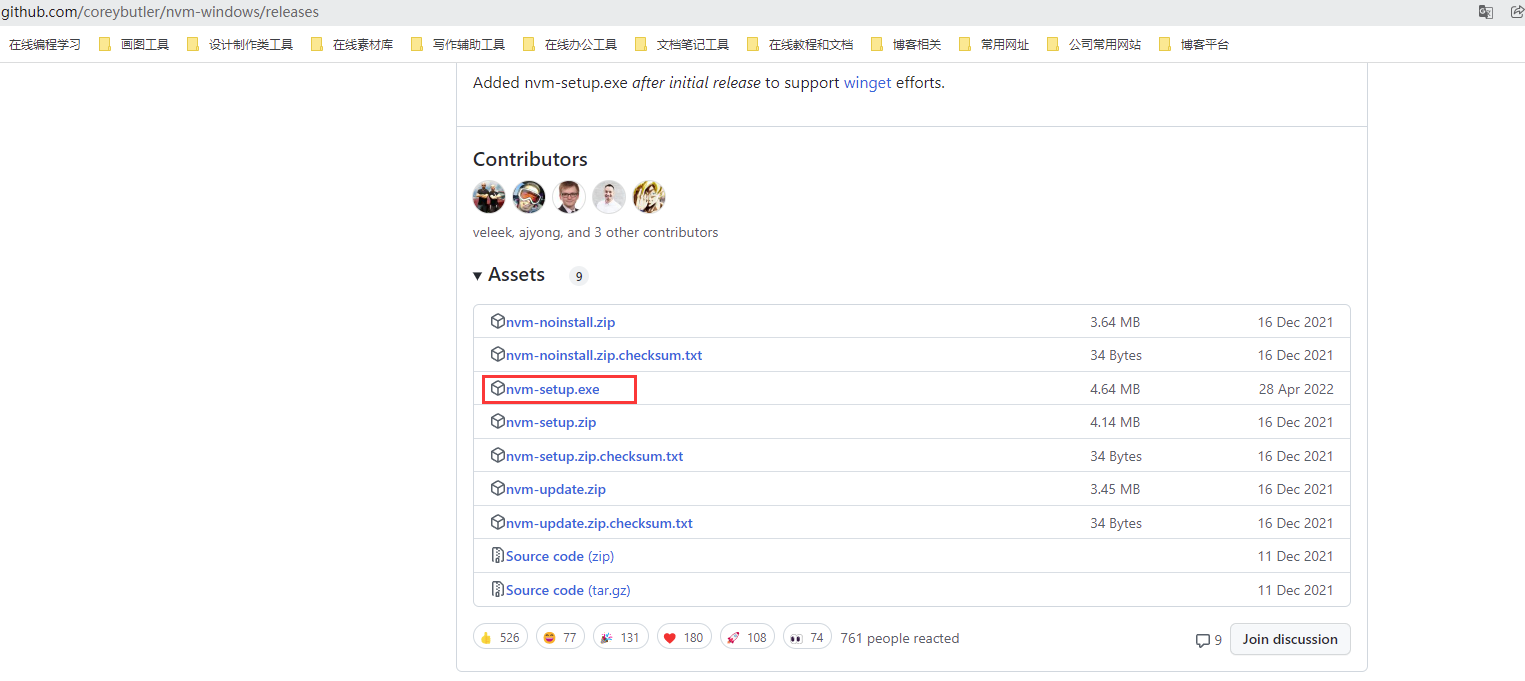
Task: Click package icon beside nvm-update.zip
Action: (x=498, y=488)
